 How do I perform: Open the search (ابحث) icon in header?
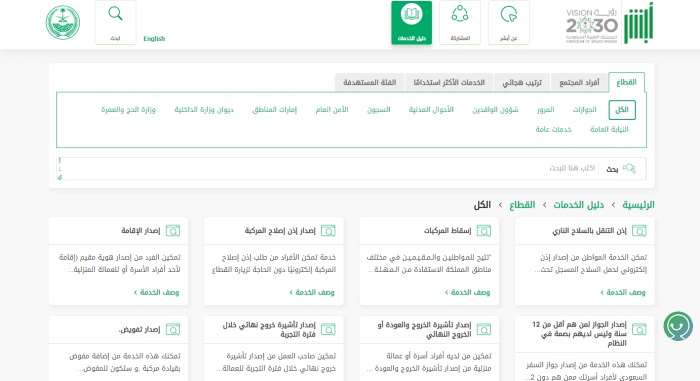point(115,22)
